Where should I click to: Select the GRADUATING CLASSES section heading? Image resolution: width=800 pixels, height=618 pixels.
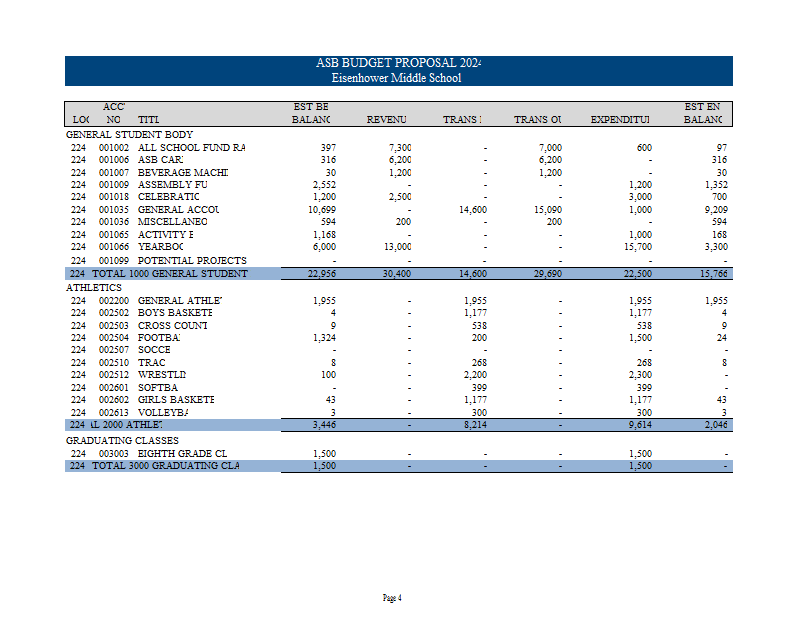click(122, 440)
